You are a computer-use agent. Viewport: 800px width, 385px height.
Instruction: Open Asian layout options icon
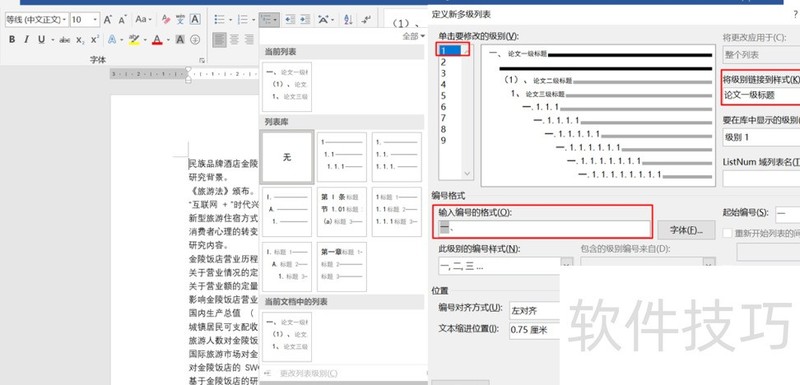click(323, 19)
